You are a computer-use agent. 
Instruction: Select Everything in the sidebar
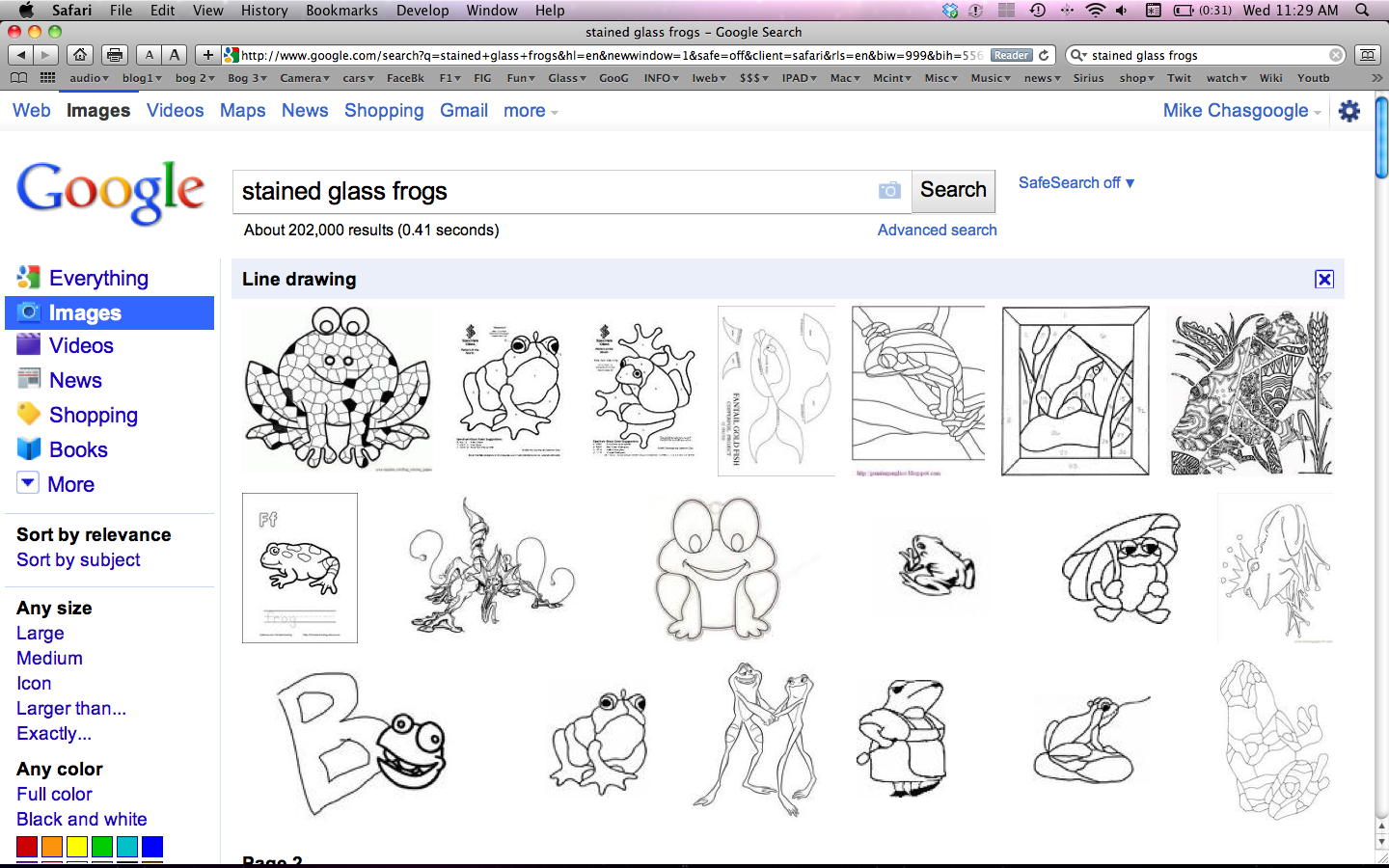98,279
